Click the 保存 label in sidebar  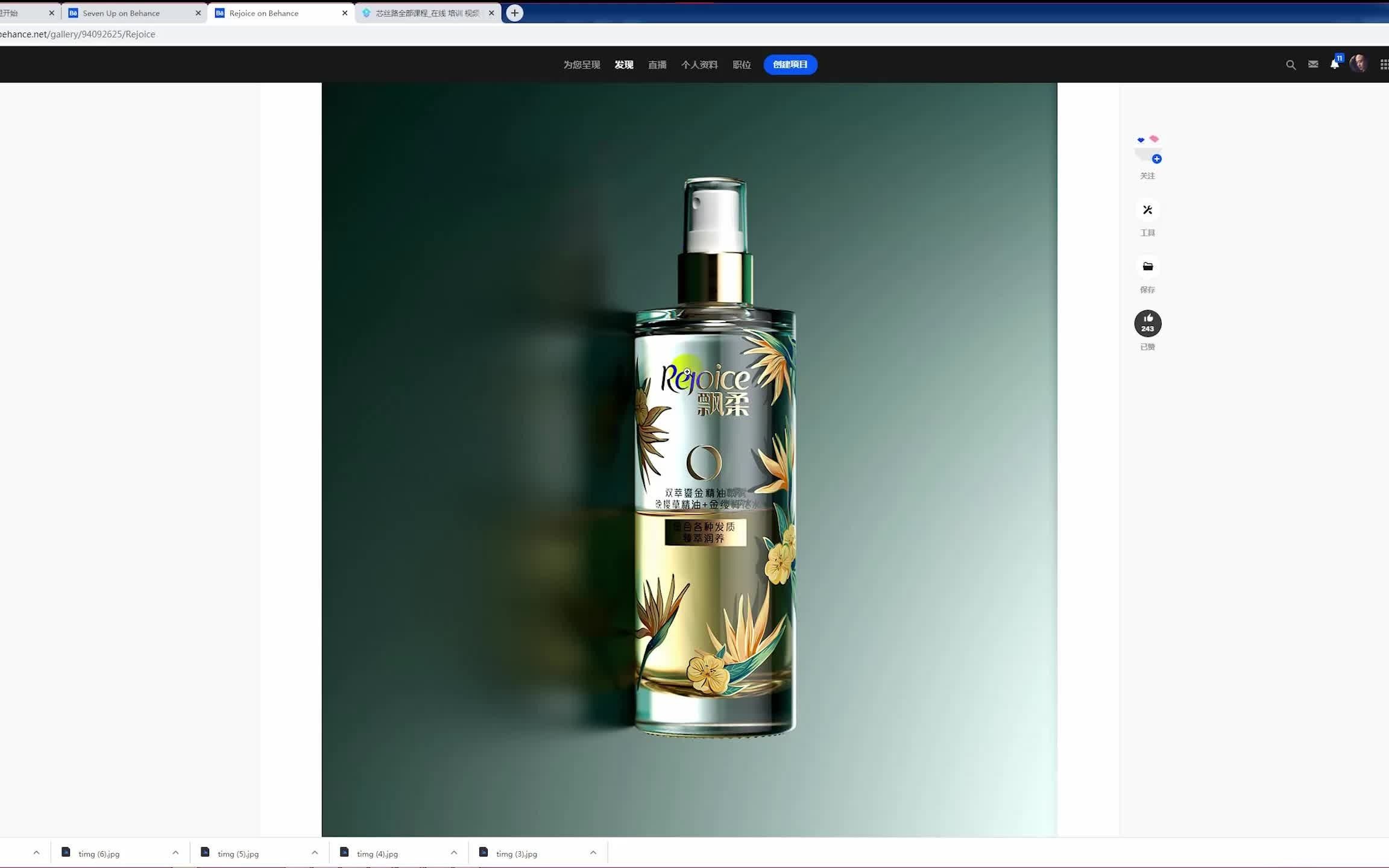point(1147,290)
